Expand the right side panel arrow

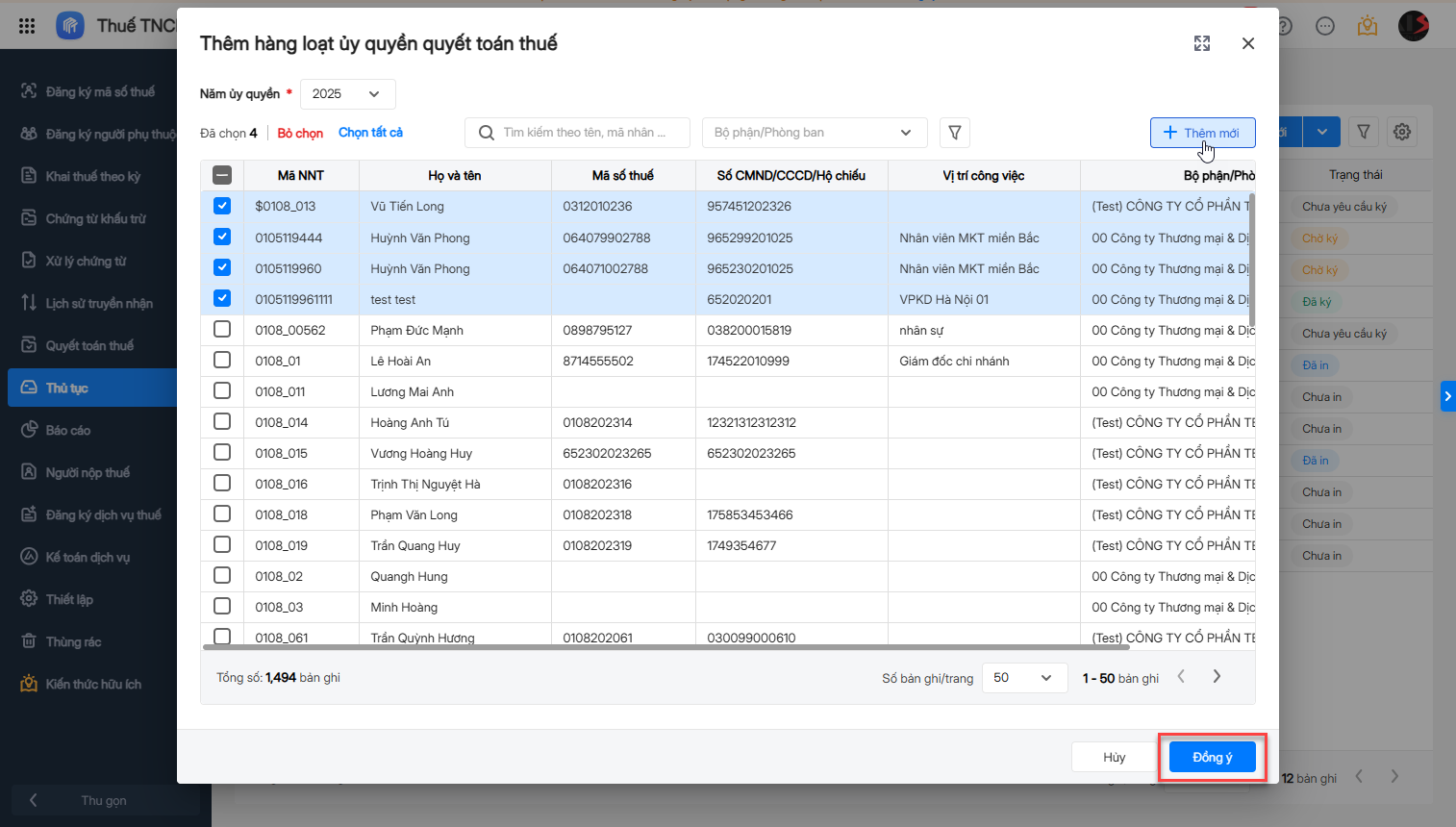tap(1447, 396)
